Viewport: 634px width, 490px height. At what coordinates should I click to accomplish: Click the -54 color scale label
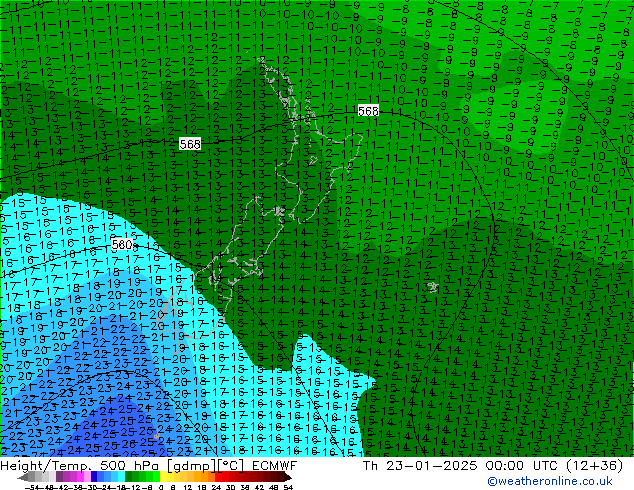pyautogui.click(x=32, y=487)
